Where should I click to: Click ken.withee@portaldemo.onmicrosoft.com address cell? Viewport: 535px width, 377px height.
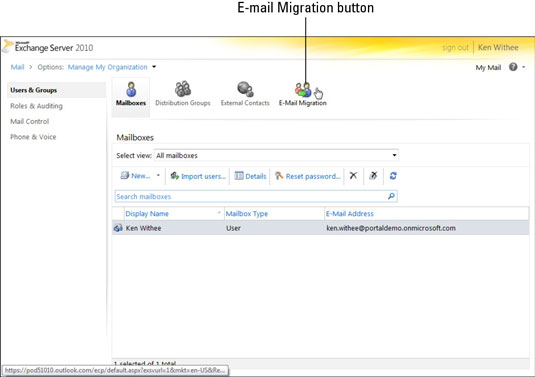[391, 228]
